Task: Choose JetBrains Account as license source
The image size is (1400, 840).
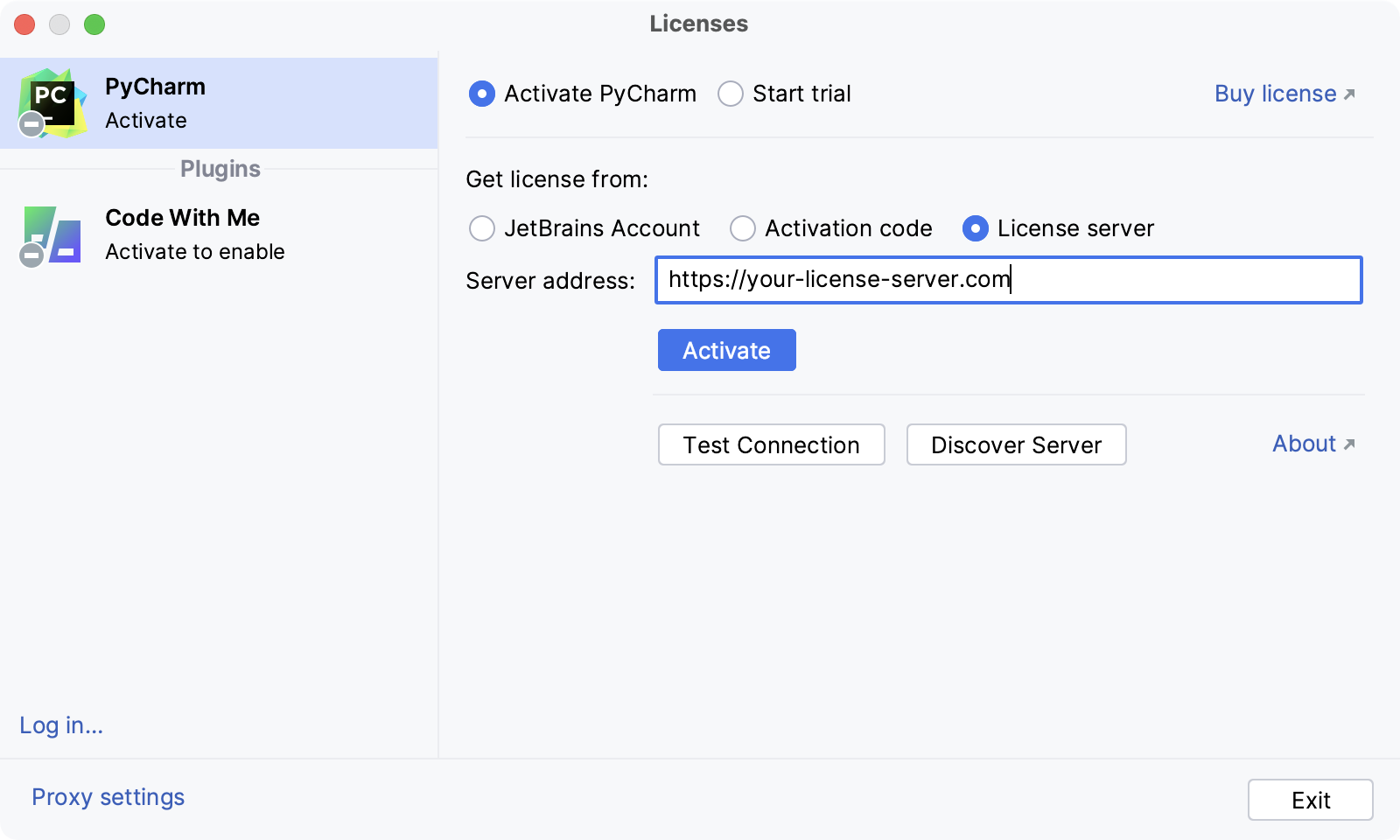Action: pos(482,228)
